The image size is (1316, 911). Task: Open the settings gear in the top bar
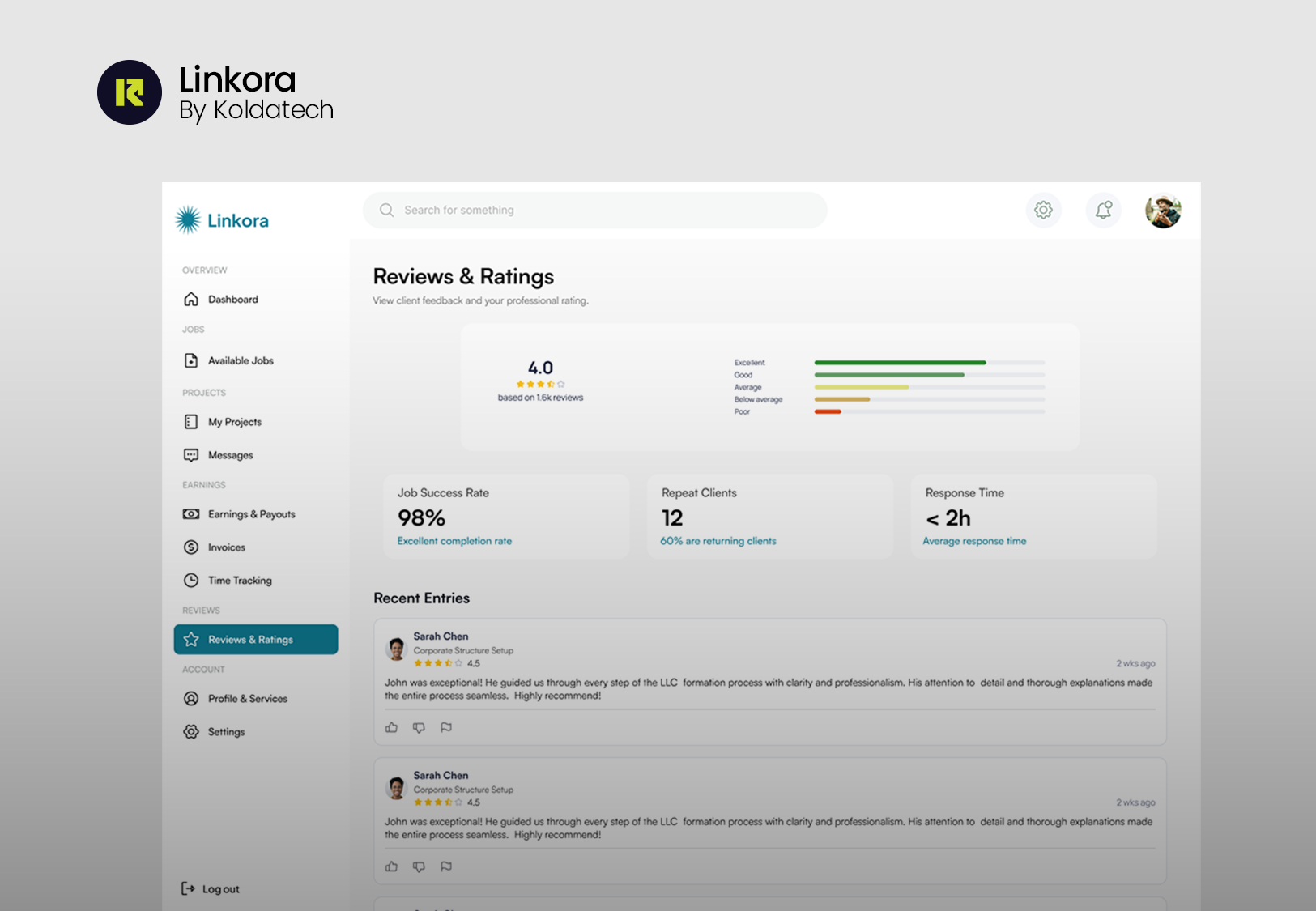click(1043, 210)
